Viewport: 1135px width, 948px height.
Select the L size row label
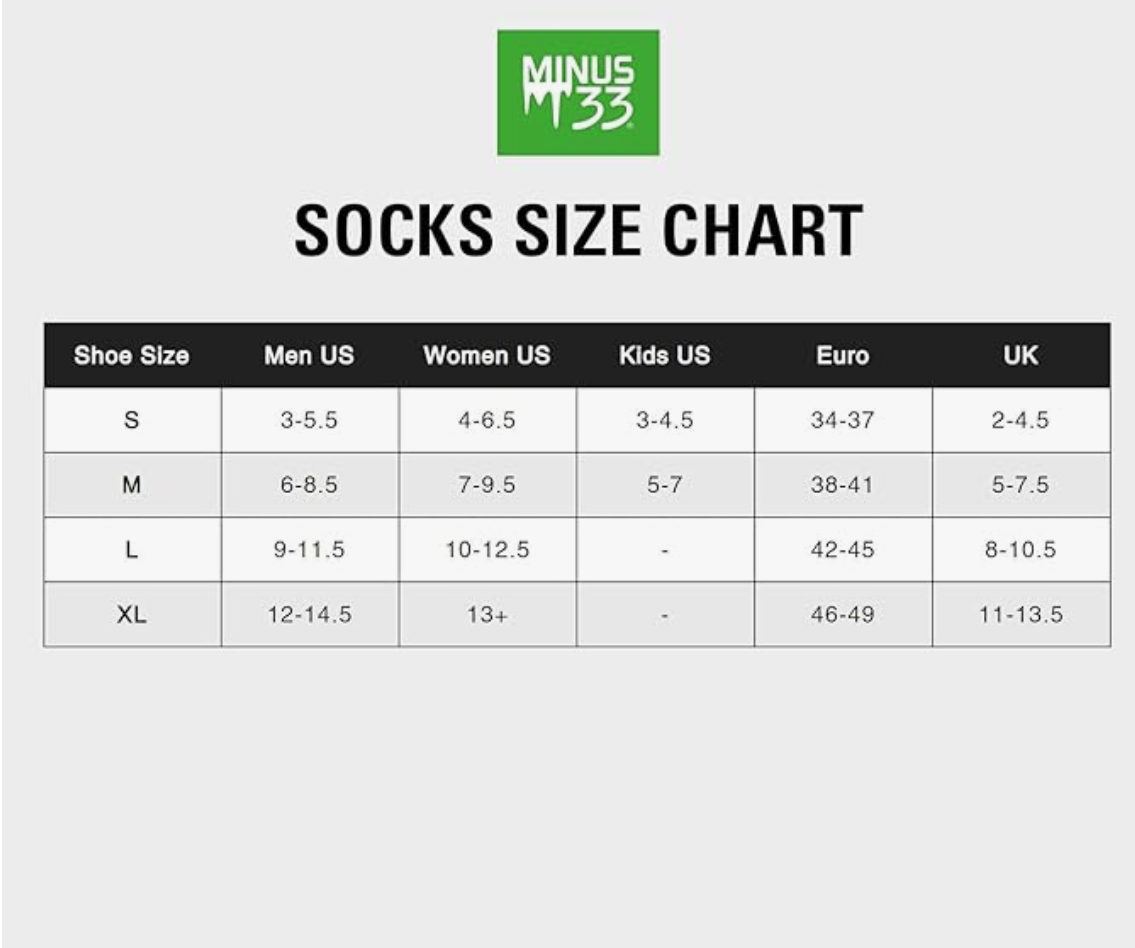132,550
